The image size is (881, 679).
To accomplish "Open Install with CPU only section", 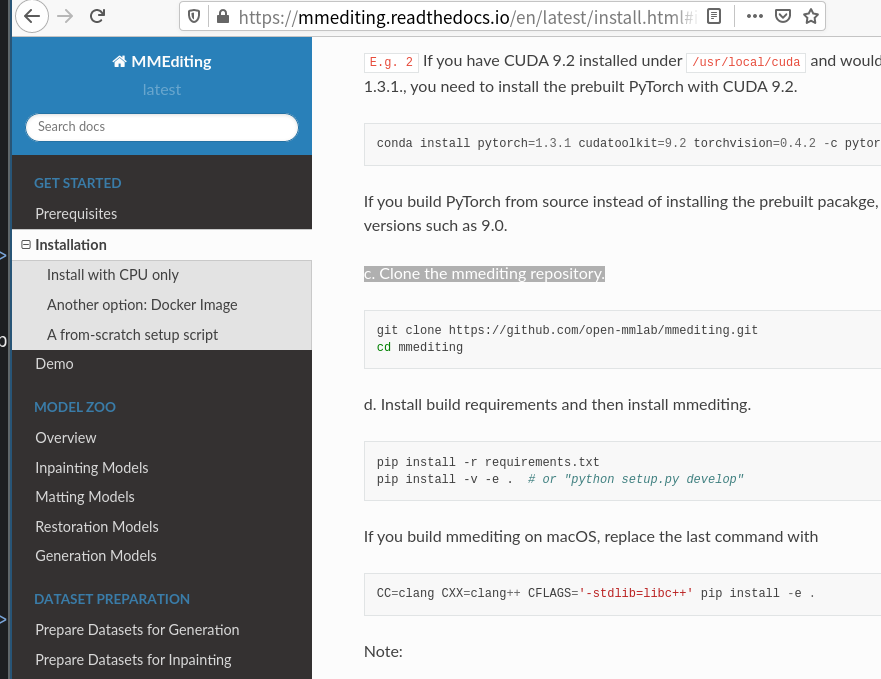I will [x=113, y=274].
